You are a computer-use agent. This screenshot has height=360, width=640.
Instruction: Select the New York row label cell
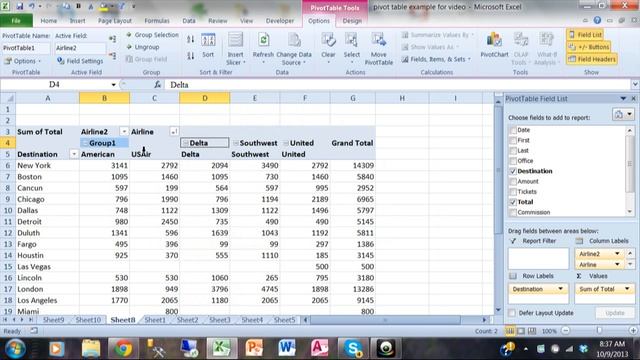pyautogui.click(x=48, y=165)
